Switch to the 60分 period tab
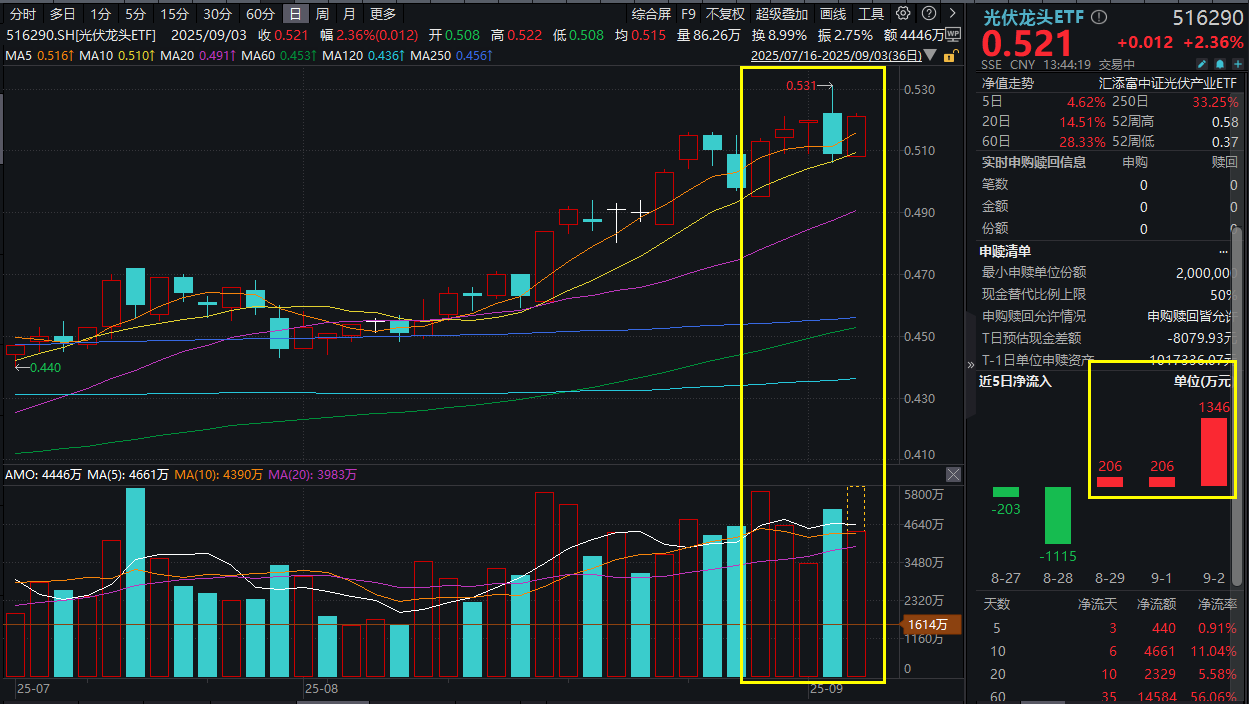The image size is (1249, 704). click(x=260, y=14)
